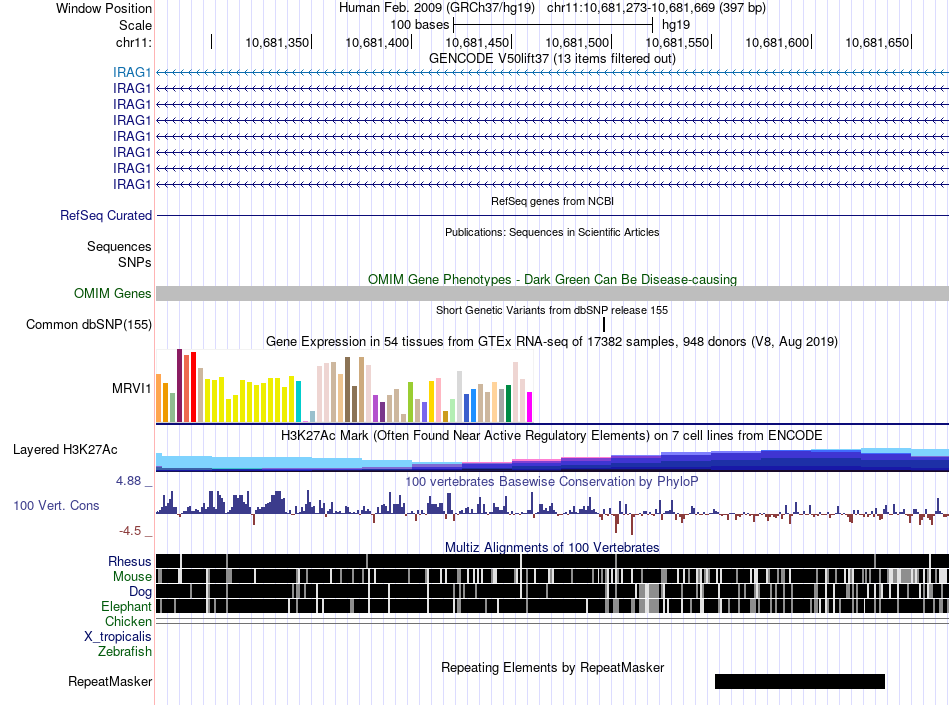The width and height of the screenshot is (950, 705).
Task: Click the OMIM Genes label
Action: point(112,294)
